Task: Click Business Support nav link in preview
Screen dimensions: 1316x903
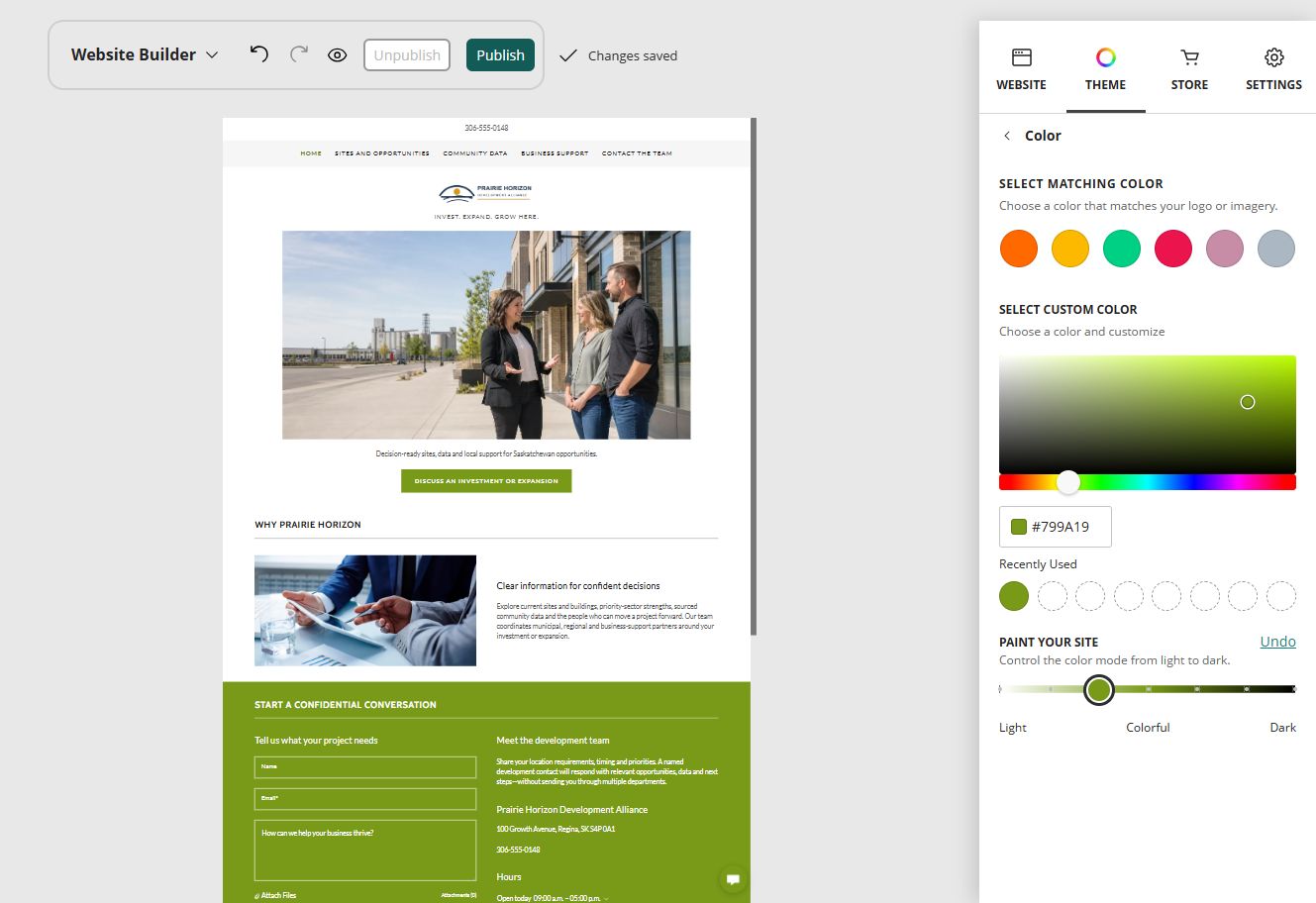Action: click(x=555, y=153)
